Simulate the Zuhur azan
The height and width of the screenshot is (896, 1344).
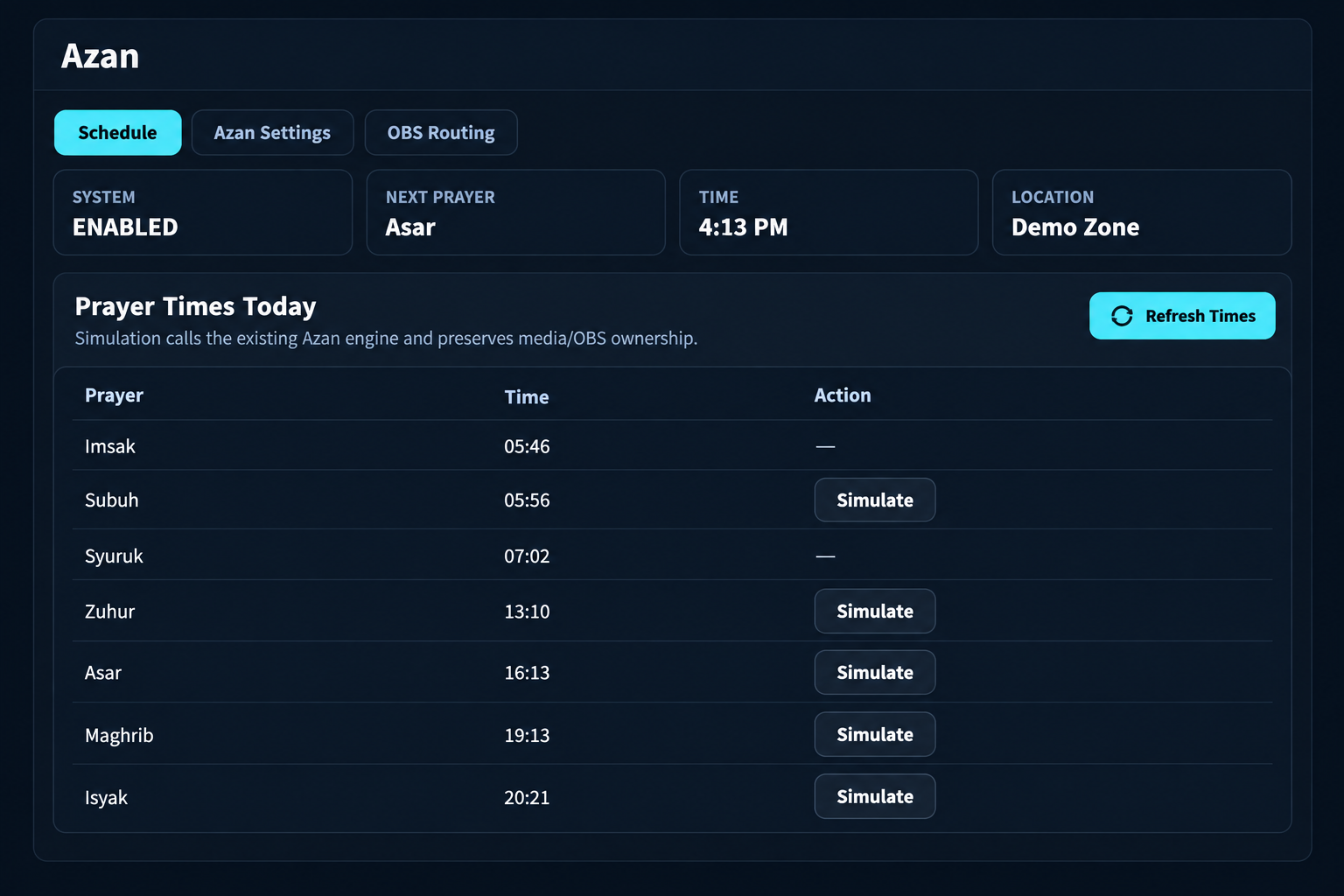click(875, 611)
